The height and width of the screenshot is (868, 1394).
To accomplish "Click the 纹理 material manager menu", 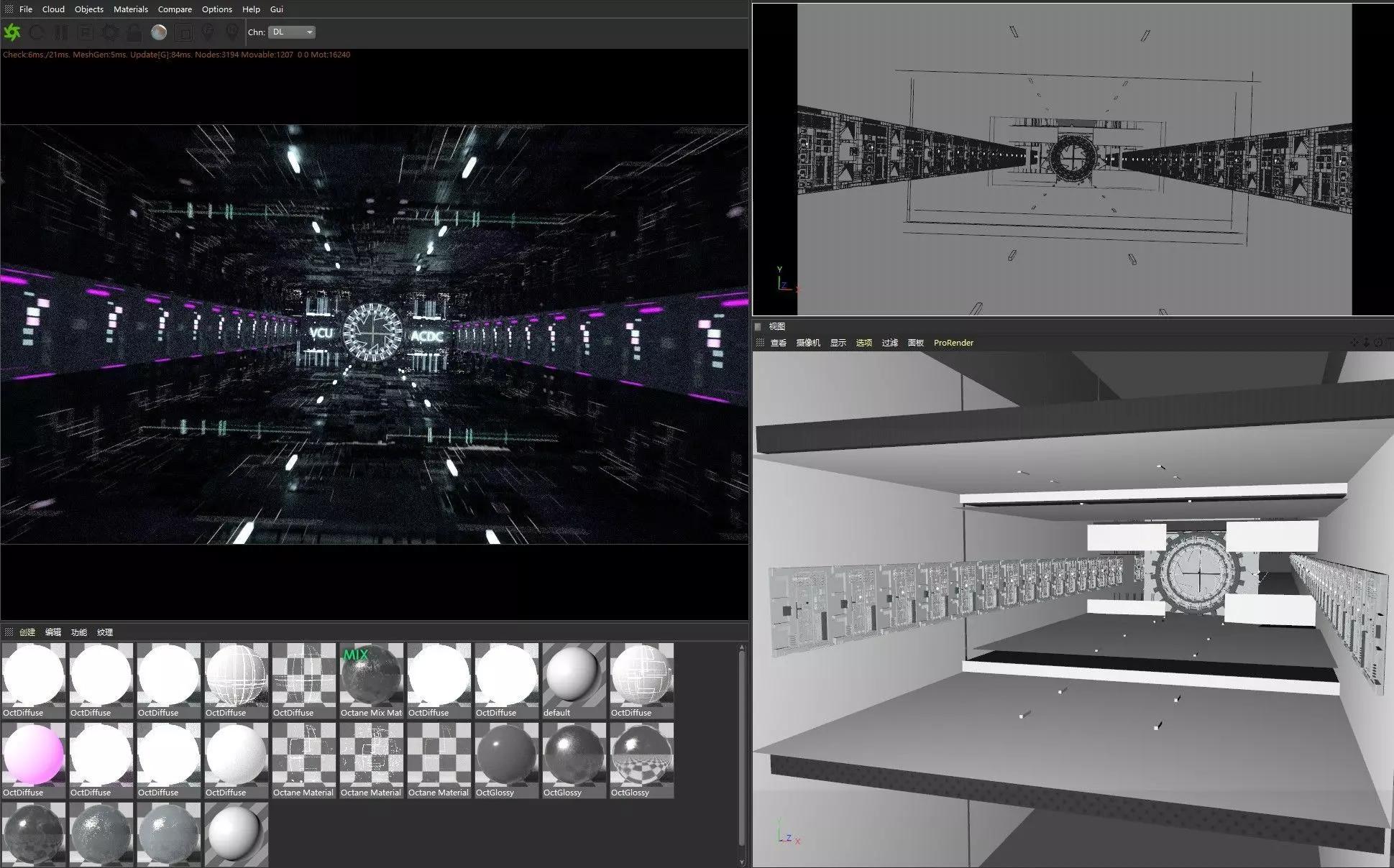I will click(x=105, y=632).
